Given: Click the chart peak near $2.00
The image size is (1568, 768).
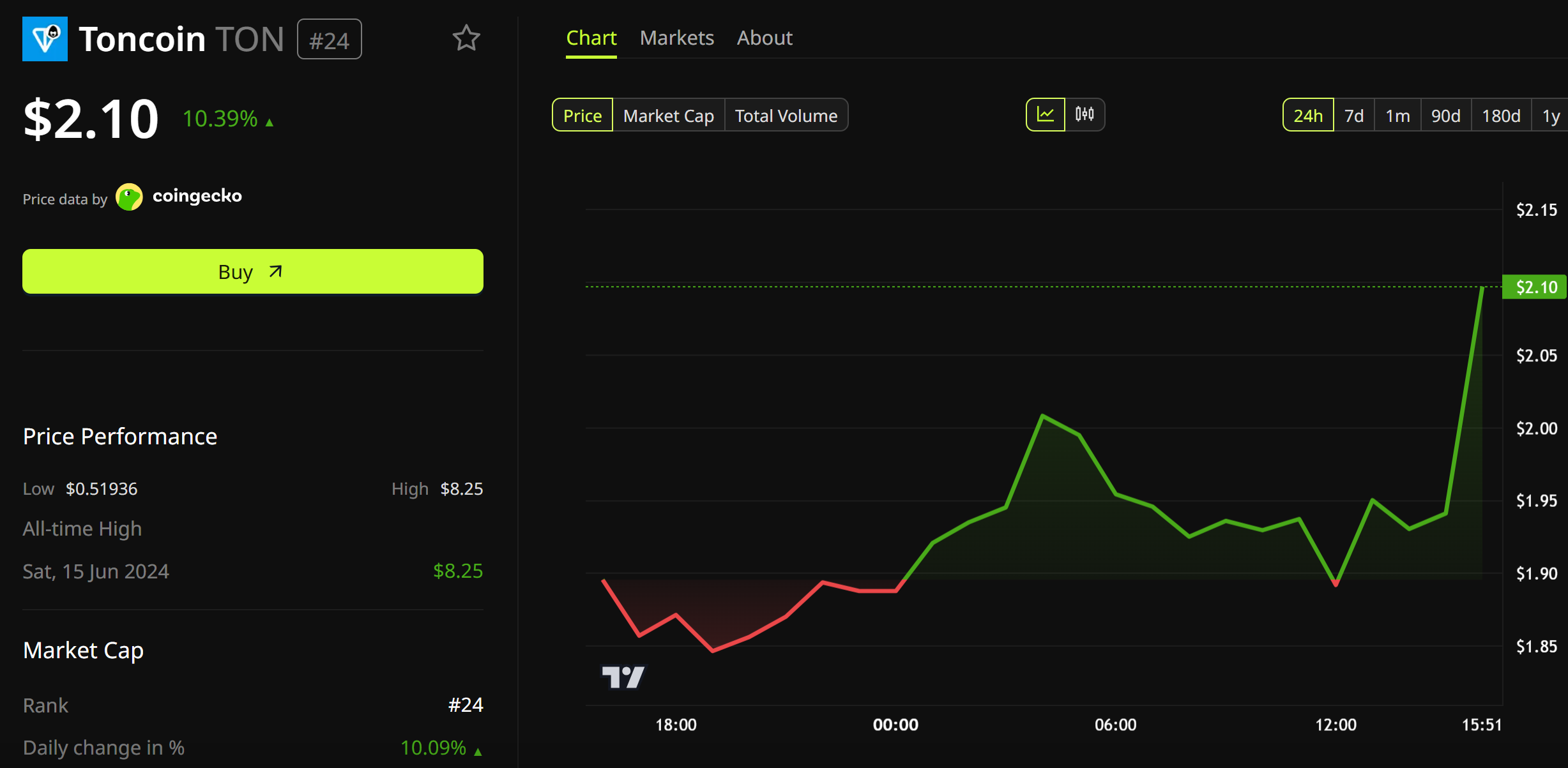Looking at the screenshot, I should pos(1042,416).
